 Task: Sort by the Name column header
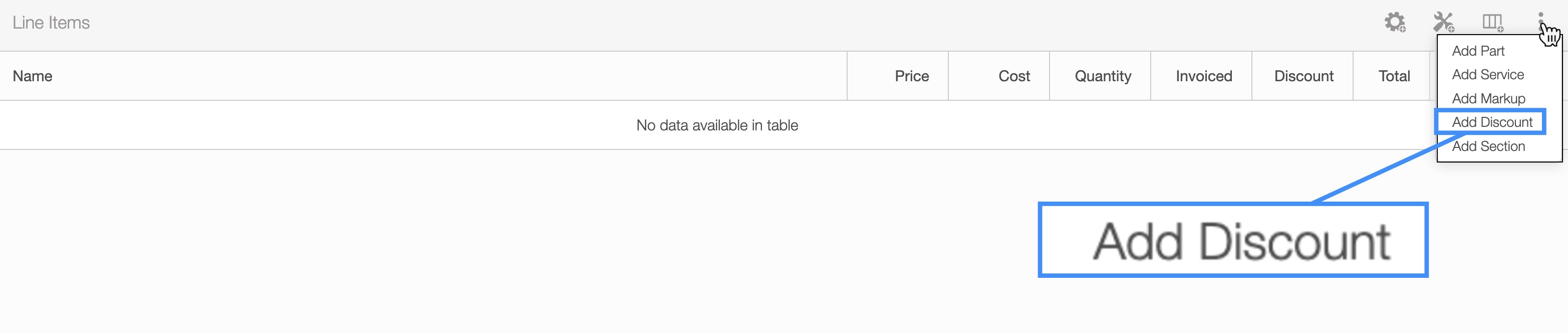(33, 76)
